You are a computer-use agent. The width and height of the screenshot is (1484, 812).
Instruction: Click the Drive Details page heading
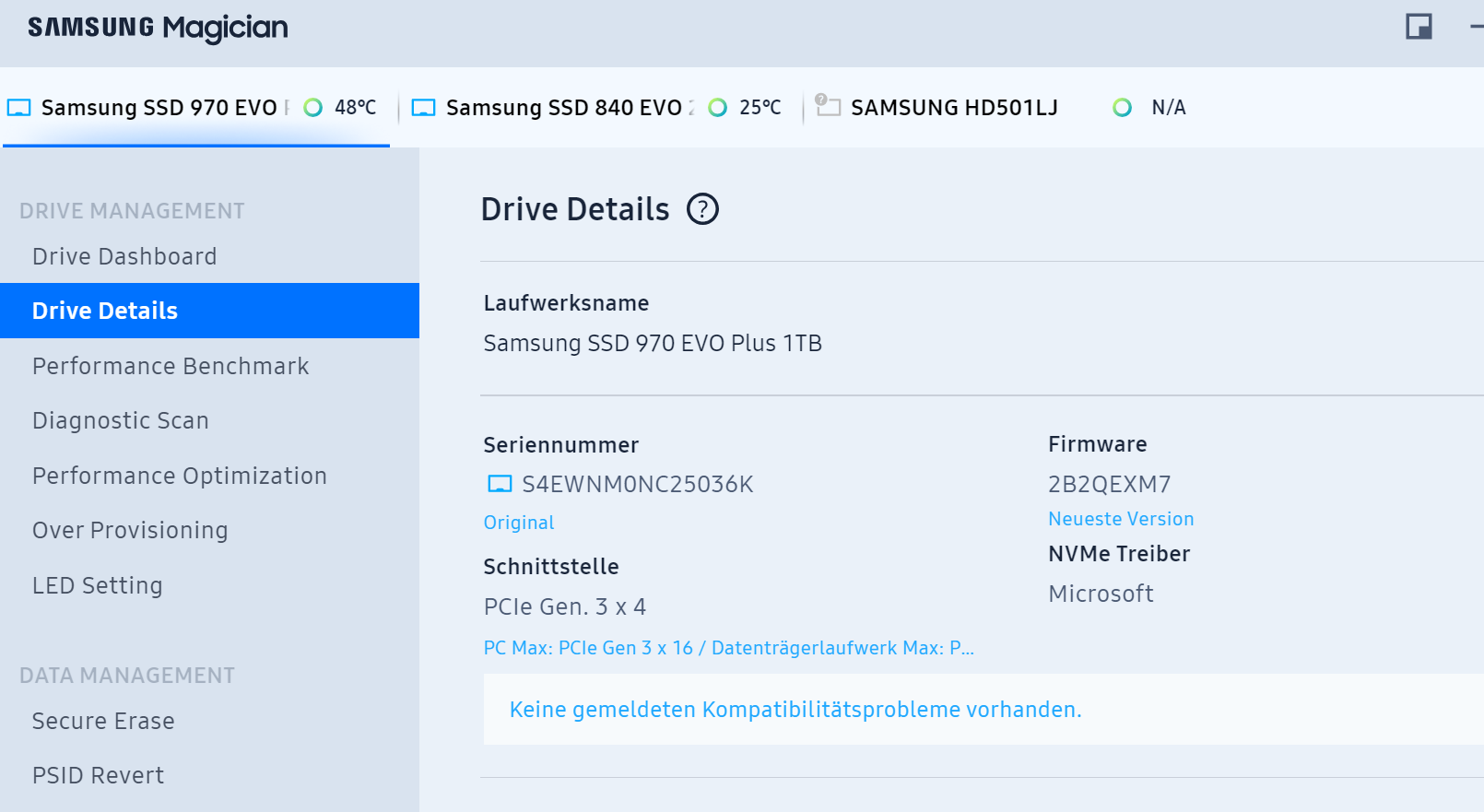pos(575,209)
